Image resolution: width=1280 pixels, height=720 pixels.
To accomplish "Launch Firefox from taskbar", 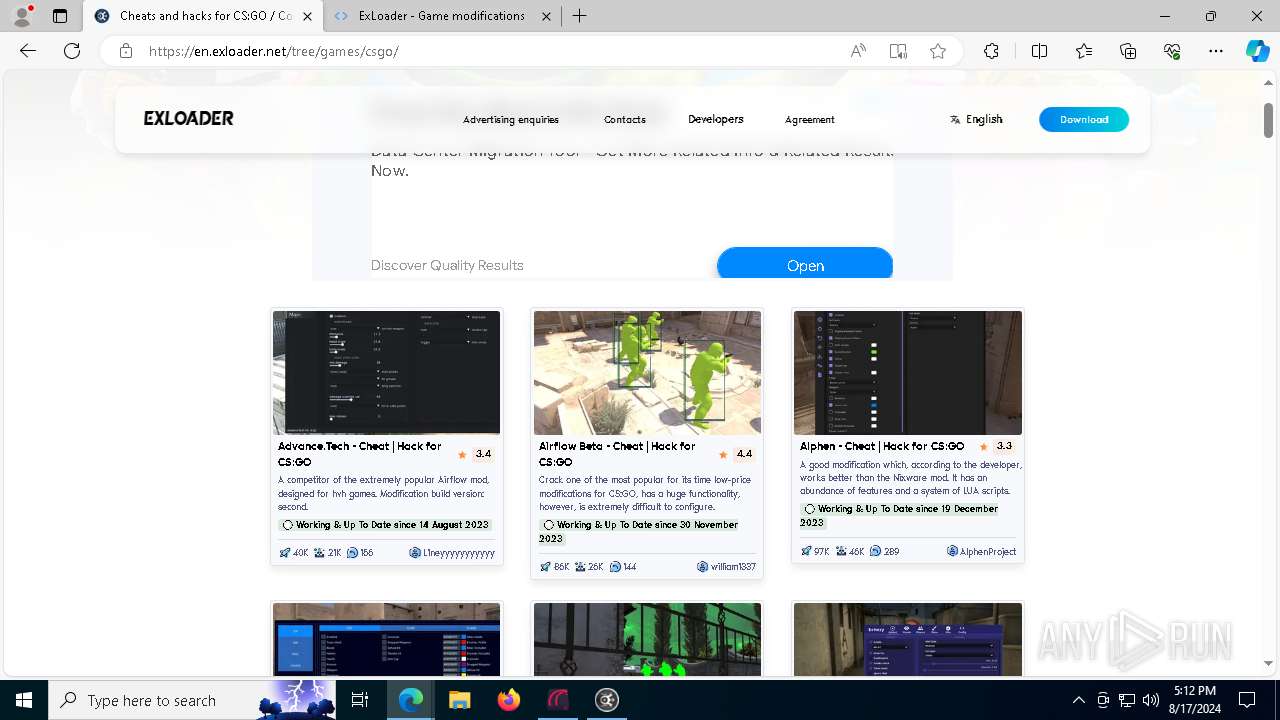I will click(x=509, y=700).
